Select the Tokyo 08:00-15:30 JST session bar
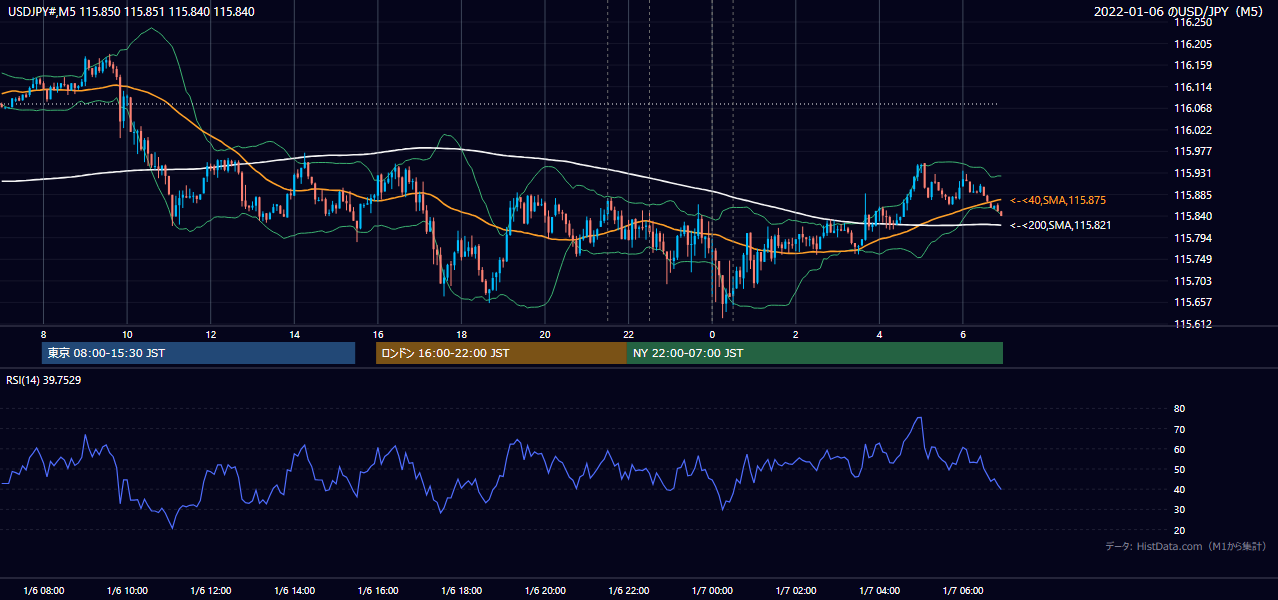 pos(199,353)
